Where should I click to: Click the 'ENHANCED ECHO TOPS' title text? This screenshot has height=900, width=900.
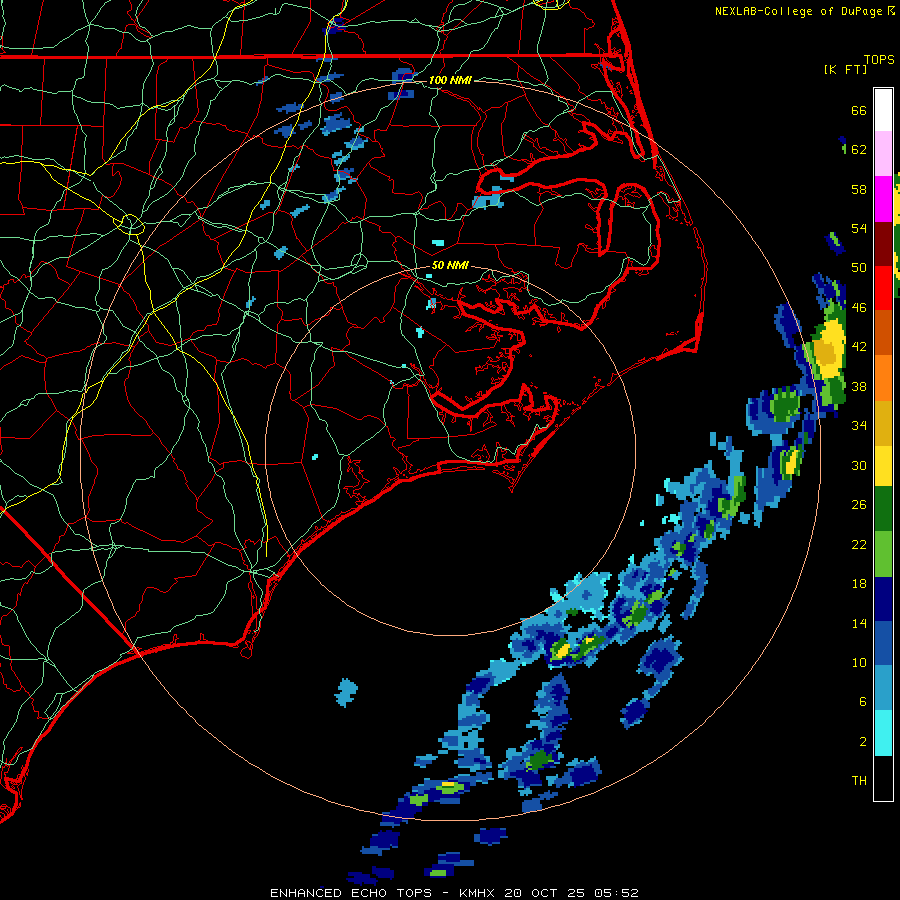[x=351, y=893]
